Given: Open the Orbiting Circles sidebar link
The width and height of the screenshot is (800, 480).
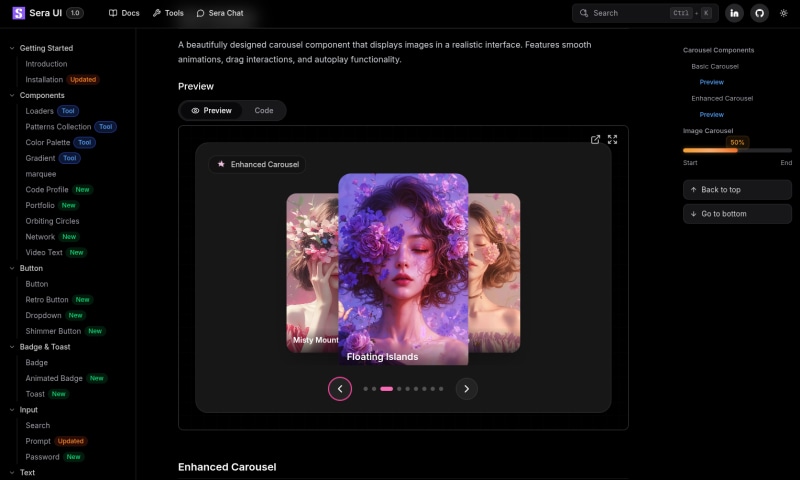Looking at the screenshot, I should pos(52,221).
